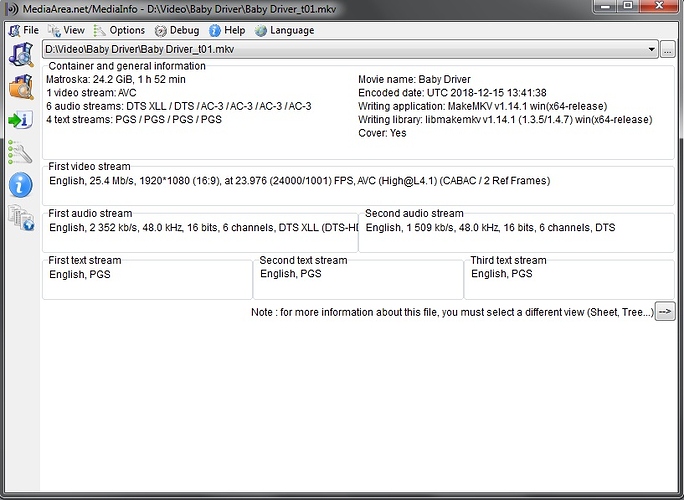The height and width of the screenshot is (500, 684).
Task: Select the '4 text streams' line
Action: 134,120
